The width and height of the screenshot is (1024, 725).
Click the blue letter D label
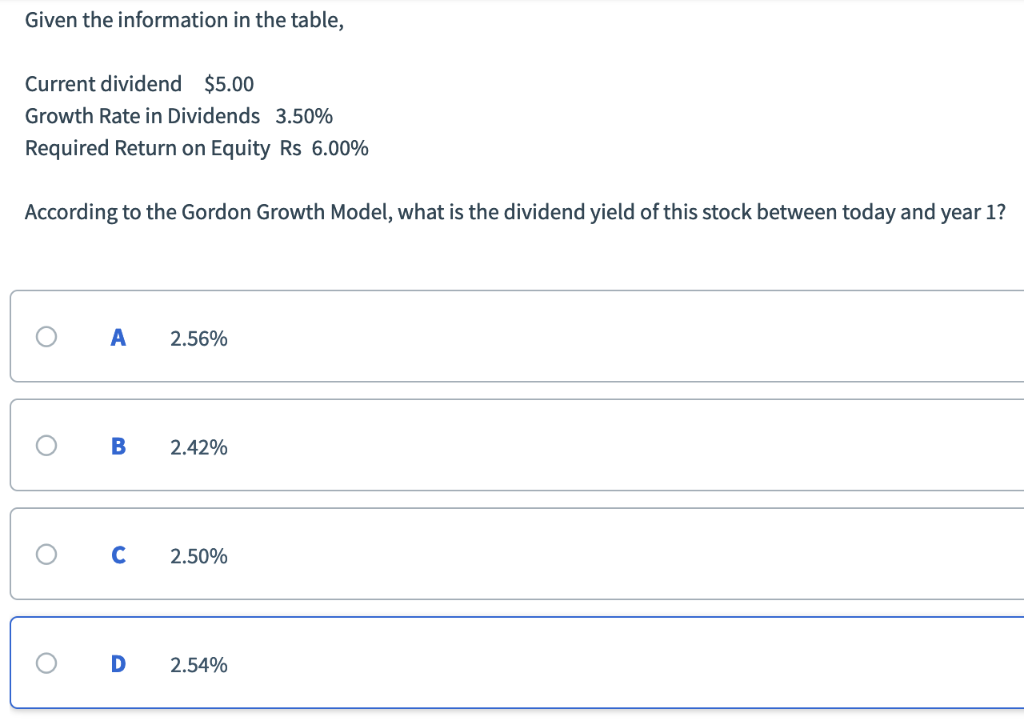118,662
